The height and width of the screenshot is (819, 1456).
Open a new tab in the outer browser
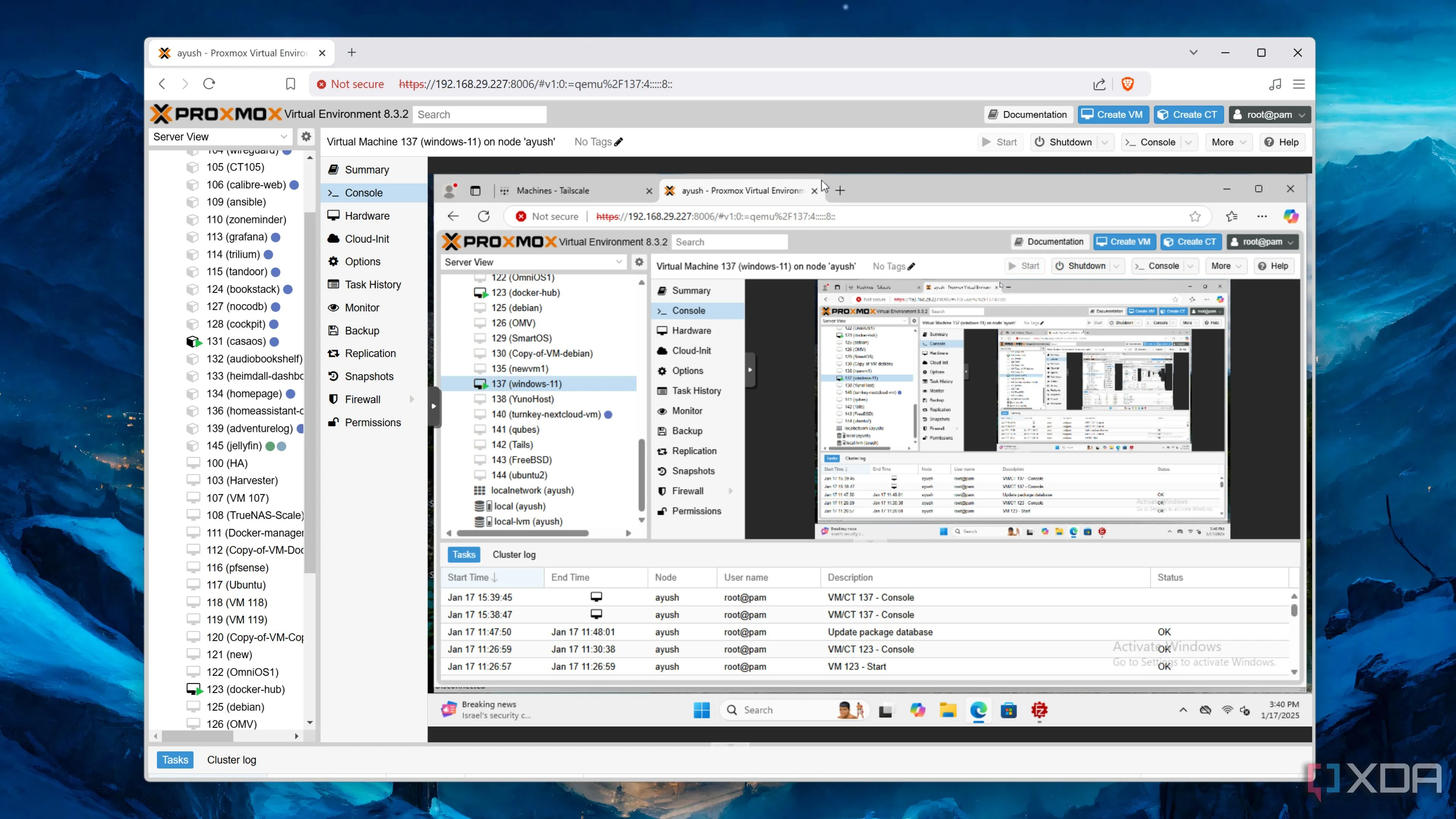351,53
